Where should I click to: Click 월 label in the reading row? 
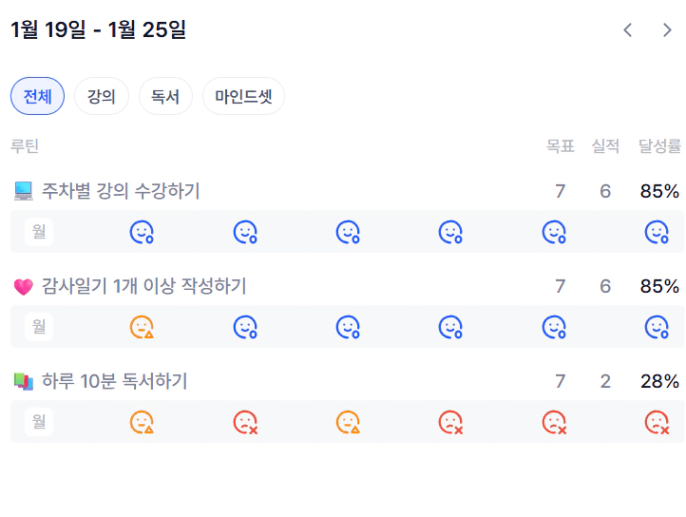pyautogui.click(x=39, y=422)
